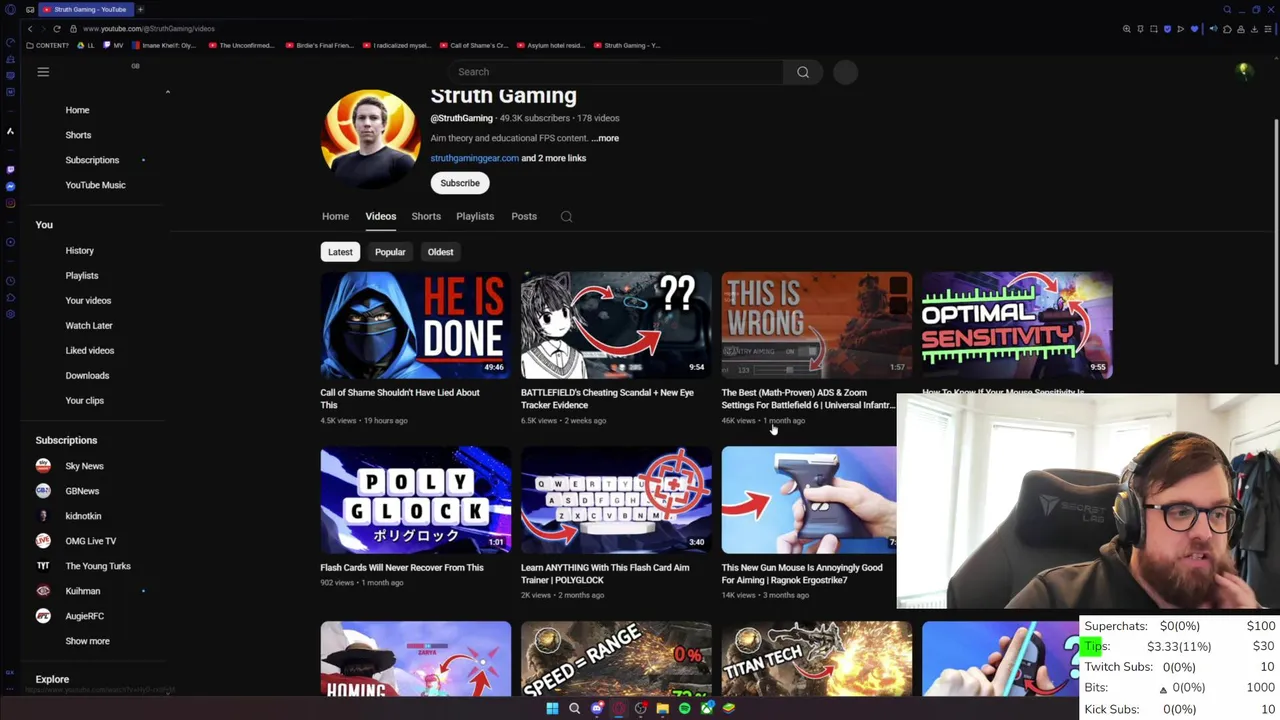Open the SPEED = RANGE video thumbnail
The image size is (1280, 720).
(616, 658)
